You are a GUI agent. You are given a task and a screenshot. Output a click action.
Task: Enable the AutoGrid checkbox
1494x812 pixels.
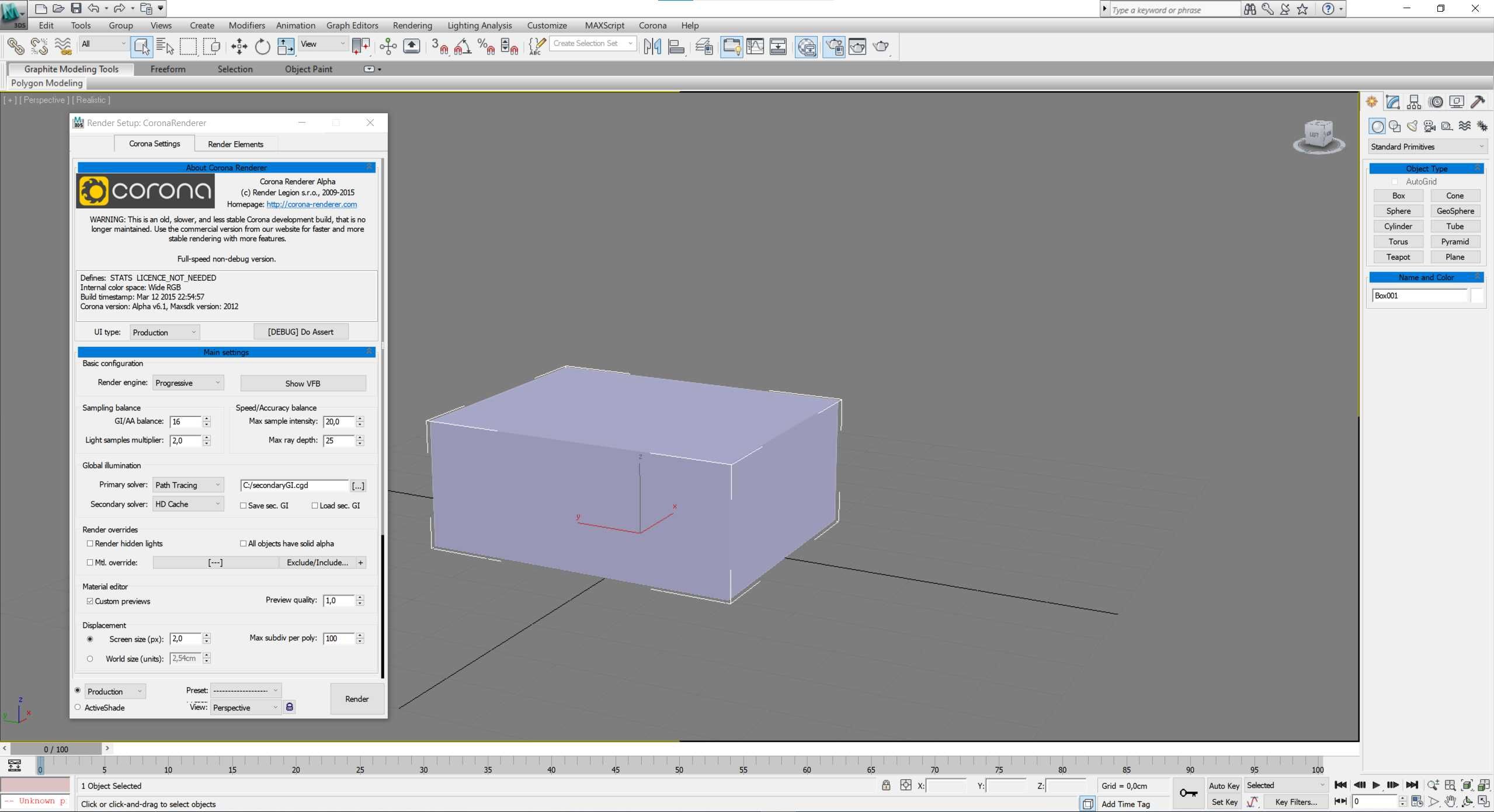1395,182
